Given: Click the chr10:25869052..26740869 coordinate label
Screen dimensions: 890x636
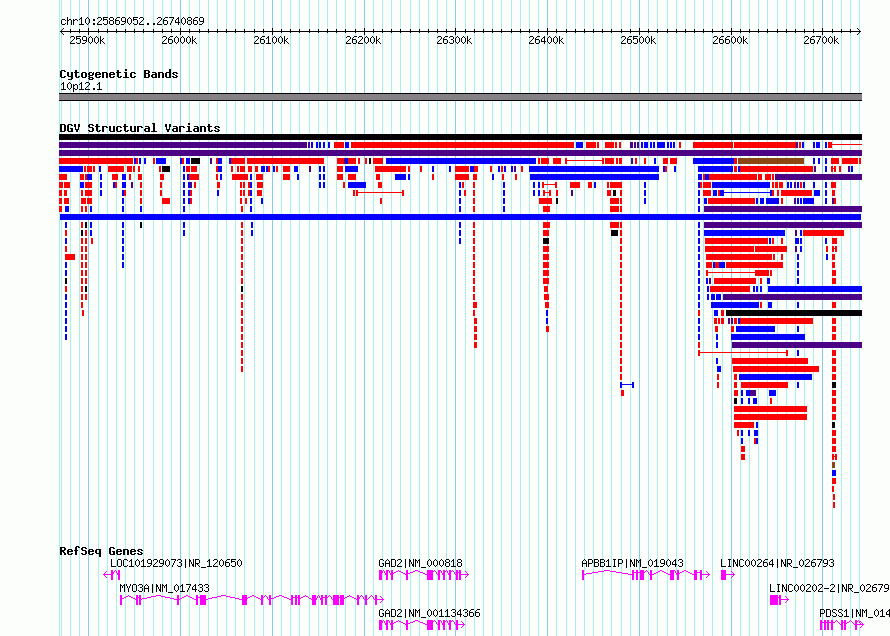Looking at the screenshot, I should coord(132,21).
